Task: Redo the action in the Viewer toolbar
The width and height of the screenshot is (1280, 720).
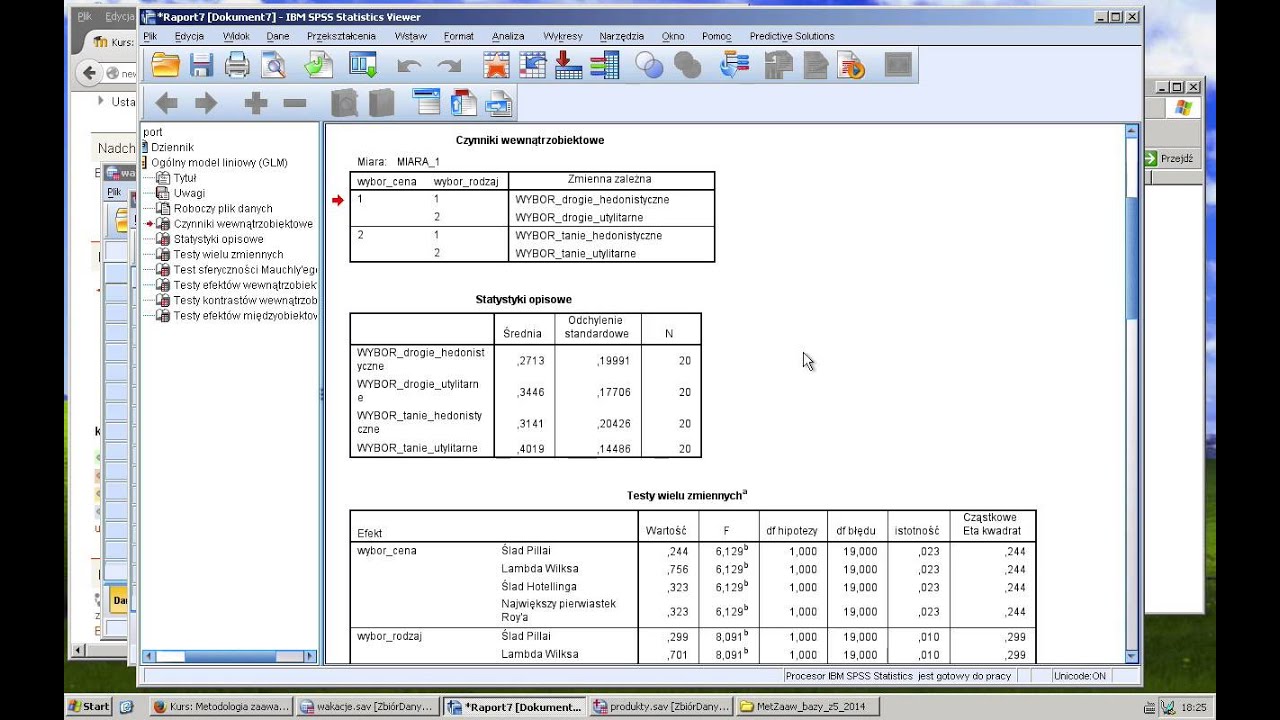Action: click(x=449, y=66)
